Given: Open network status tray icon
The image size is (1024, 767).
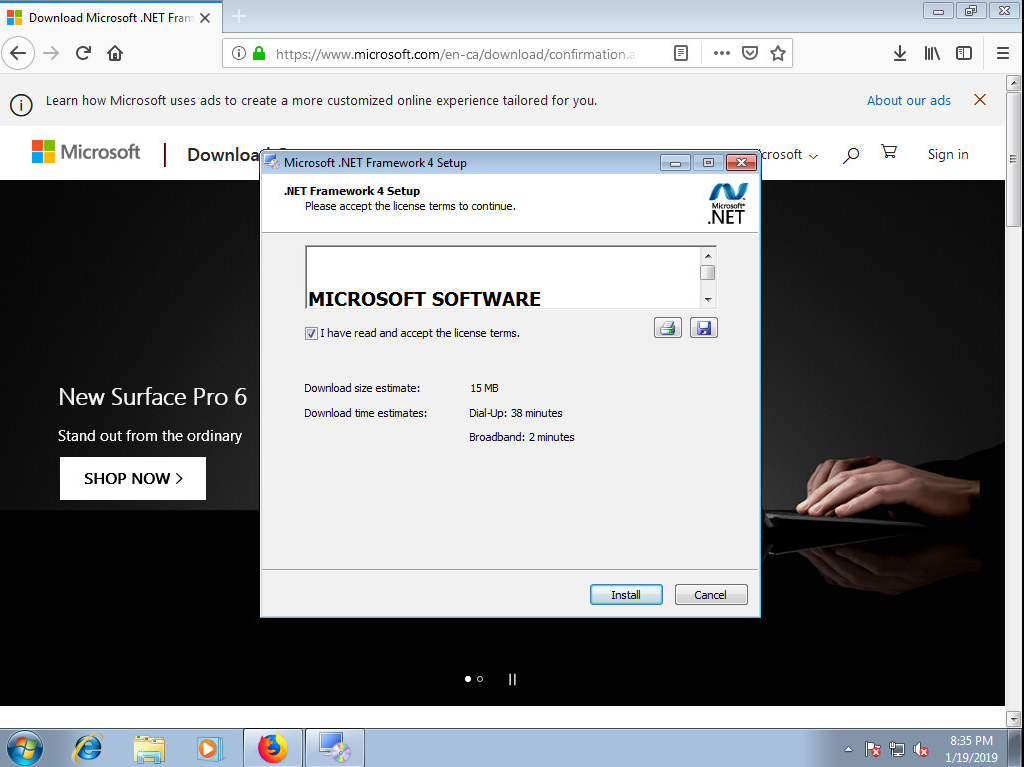Looking at the screenshot, I should [897, 749].
